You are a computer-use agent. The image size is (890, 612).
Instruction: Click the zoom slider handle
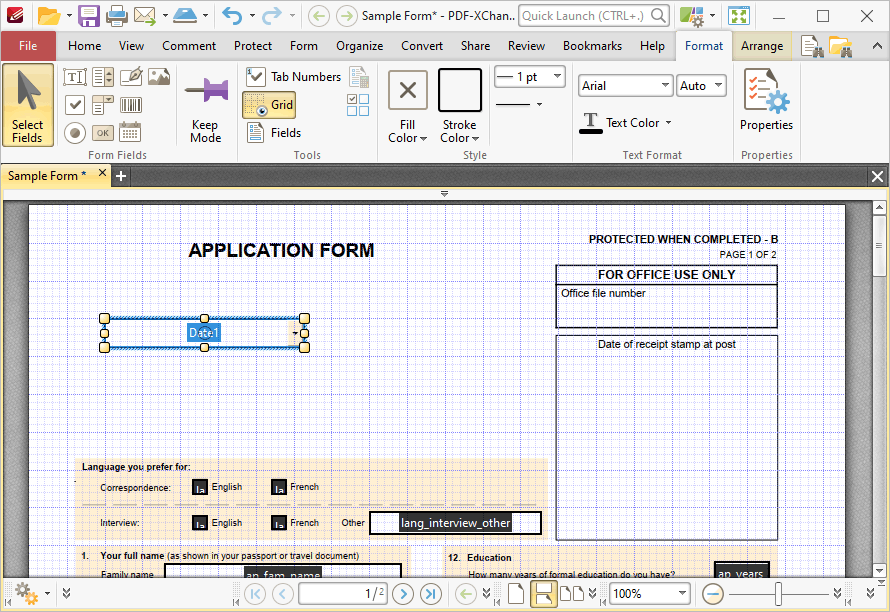click(779, 594)
